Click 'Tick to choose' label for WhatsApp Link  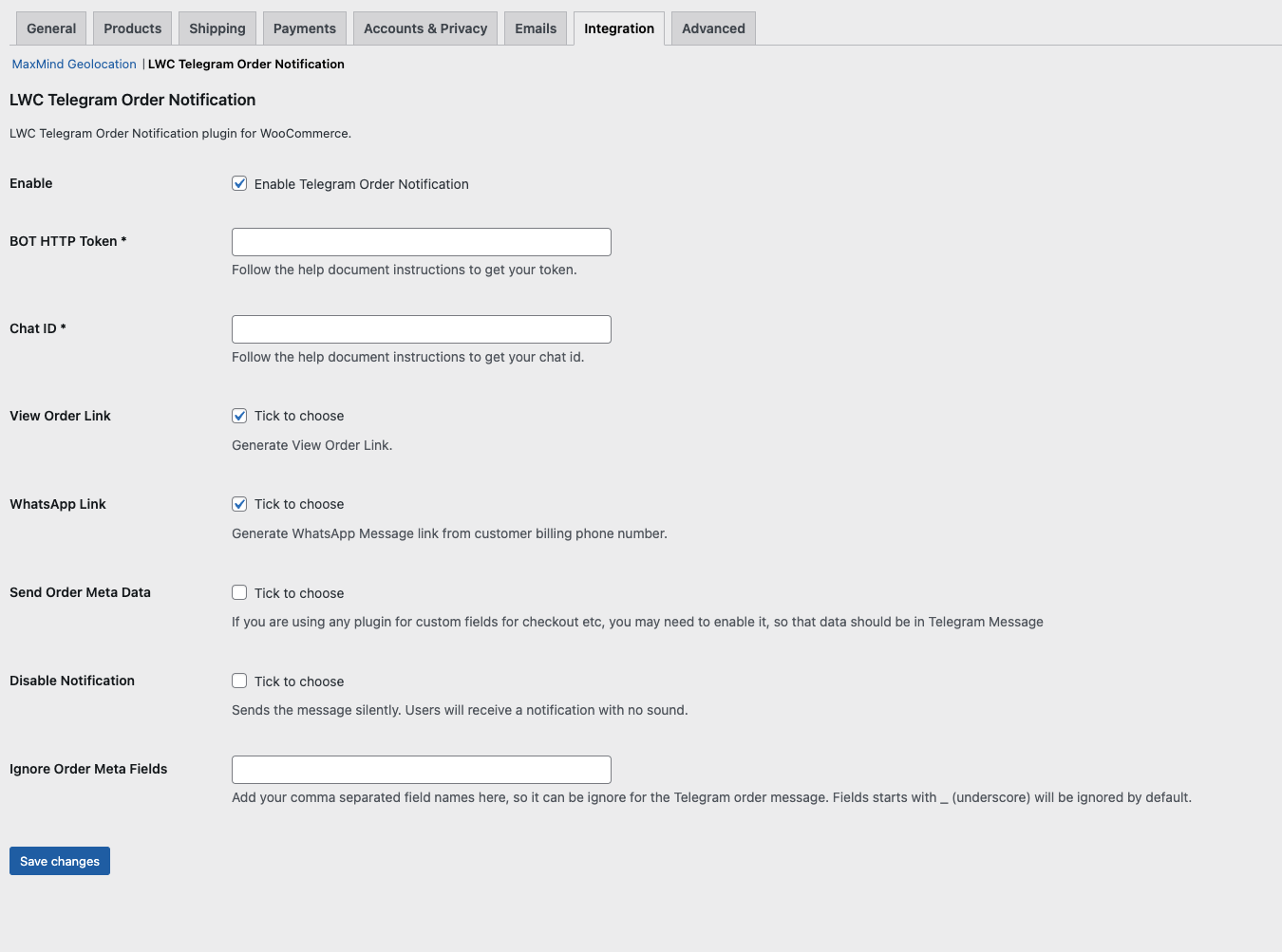pyautogui.click(x=299, y=504)
